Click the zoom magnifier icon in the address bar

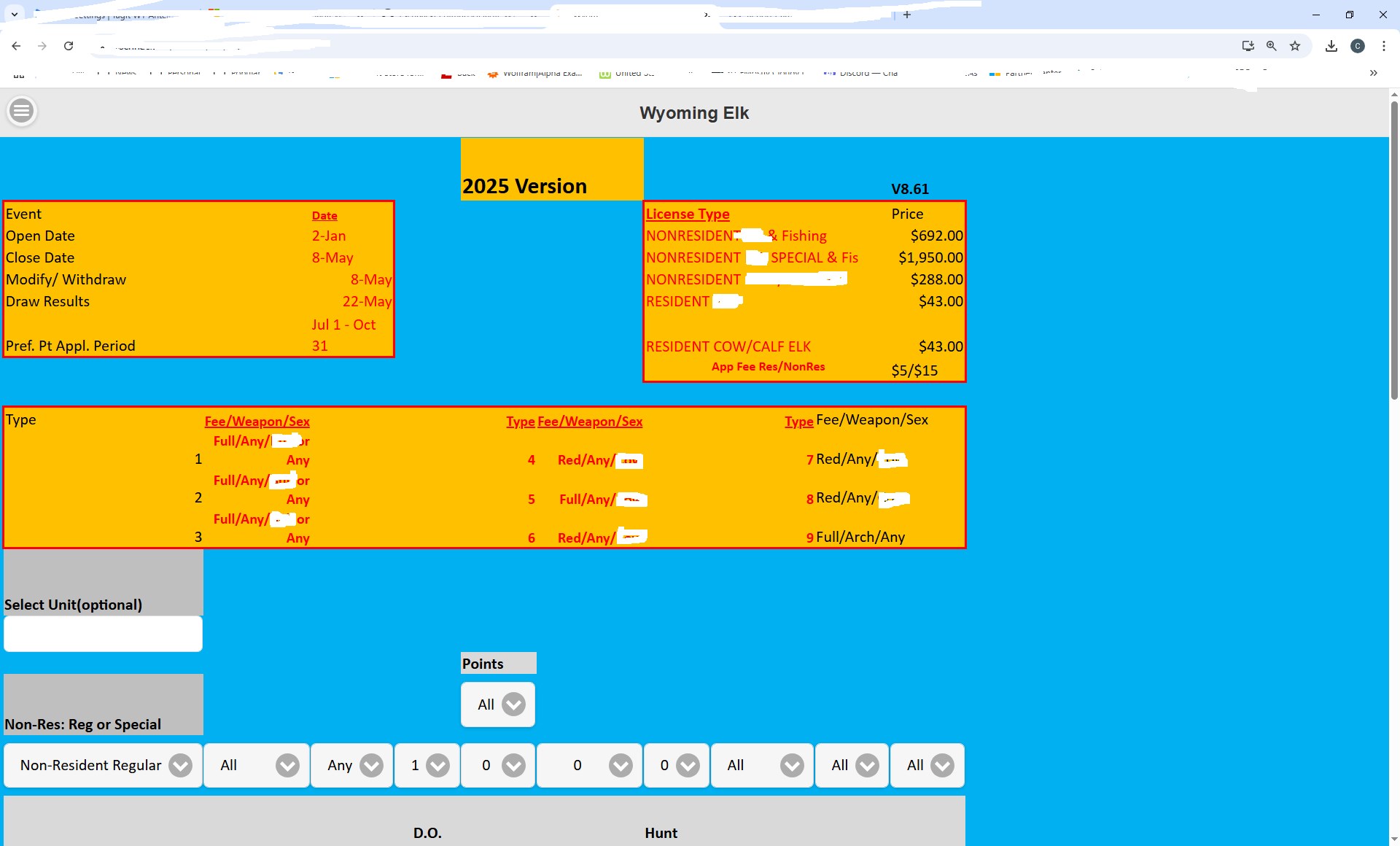point(1272,46)
